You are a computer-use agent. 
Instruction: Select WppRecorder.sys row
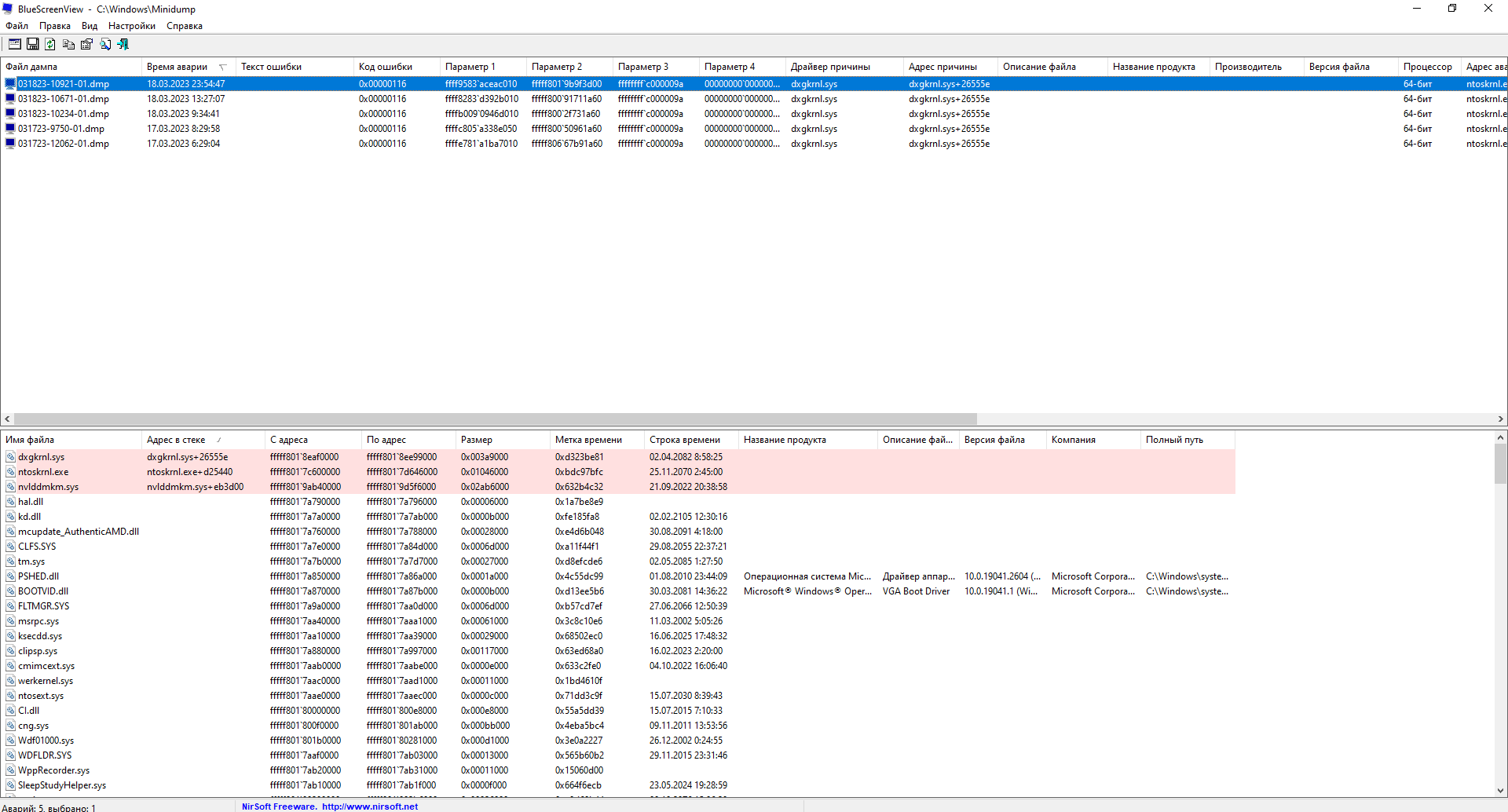pyautogui.click(x=618, y=770)
